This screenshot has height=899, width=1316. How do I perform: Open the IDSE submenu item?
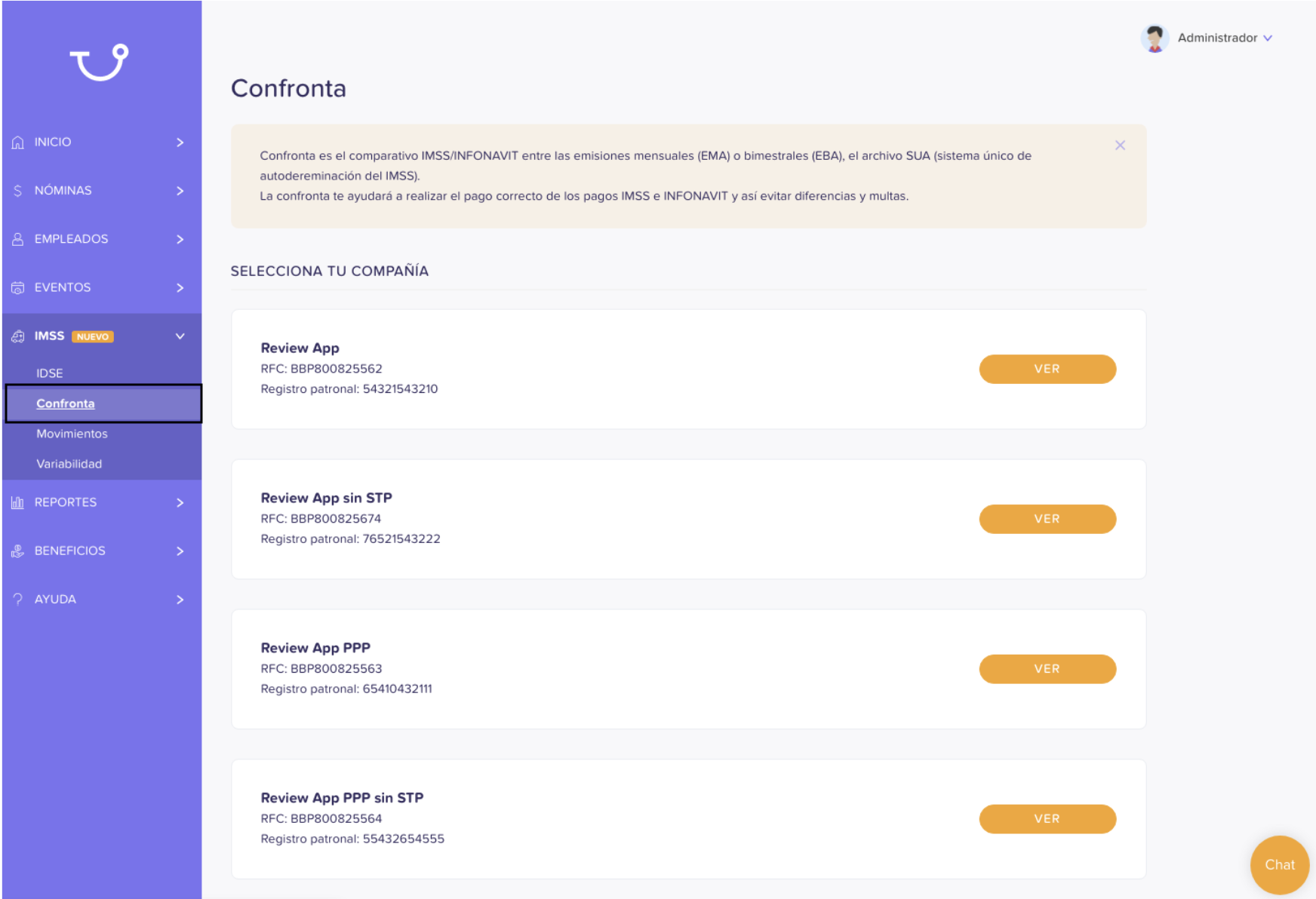pos(50,373)
